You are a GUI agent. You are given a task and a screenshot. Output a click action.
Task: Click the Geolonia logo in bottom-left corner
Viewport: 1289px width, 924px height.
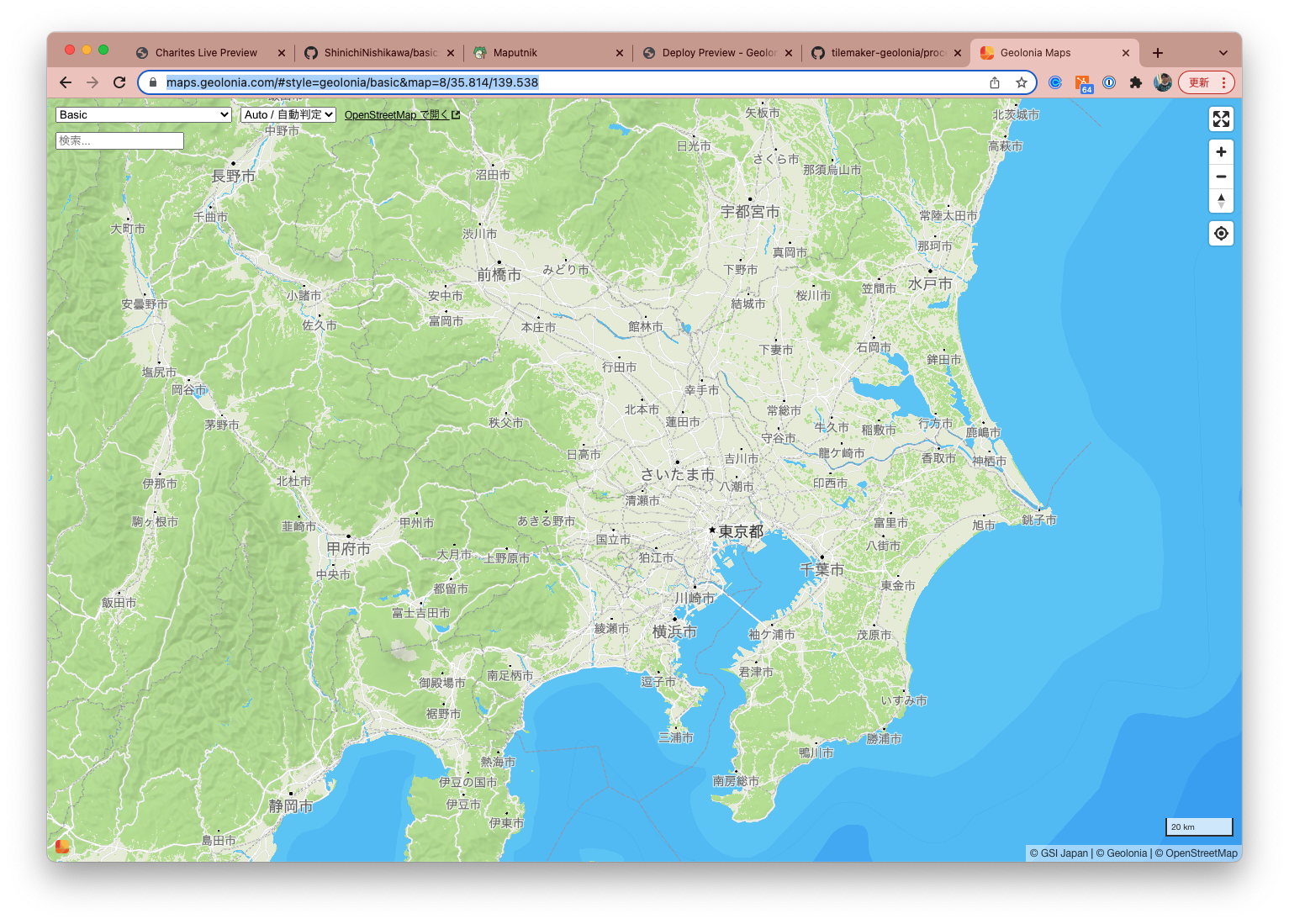(x=62, y=847)
